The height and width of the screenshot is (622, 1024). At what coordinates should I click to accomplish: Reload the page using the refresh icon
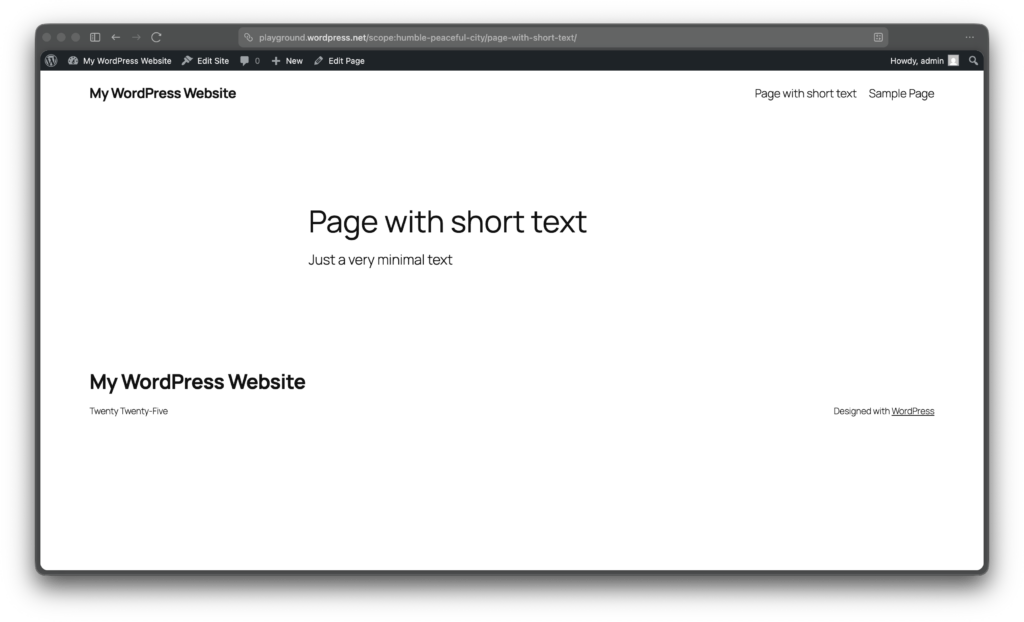pos(156,36)
